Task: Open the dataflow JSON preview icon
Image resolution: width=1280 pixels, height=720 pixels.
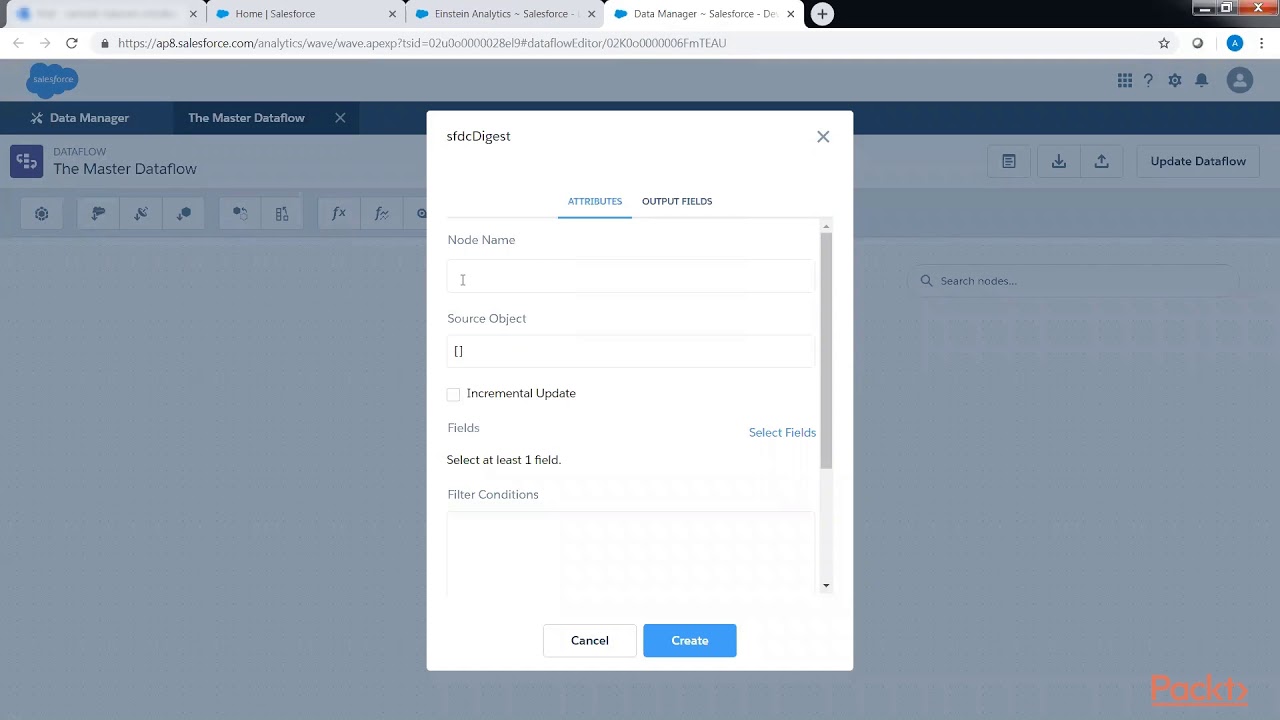Action: coord(1009,161)
